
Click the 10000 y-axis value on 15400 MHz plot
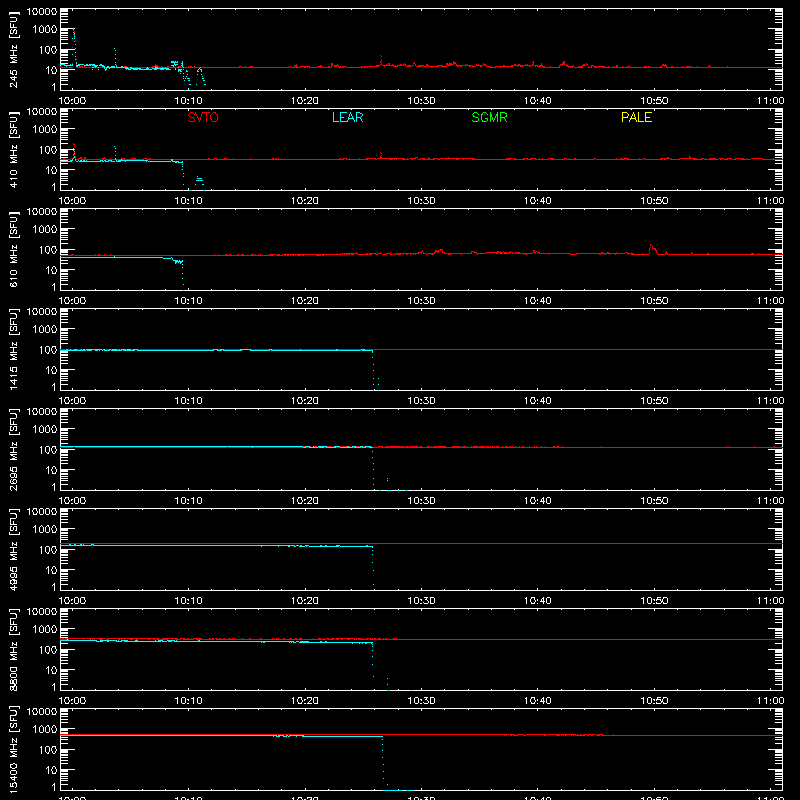click(42, 712)
